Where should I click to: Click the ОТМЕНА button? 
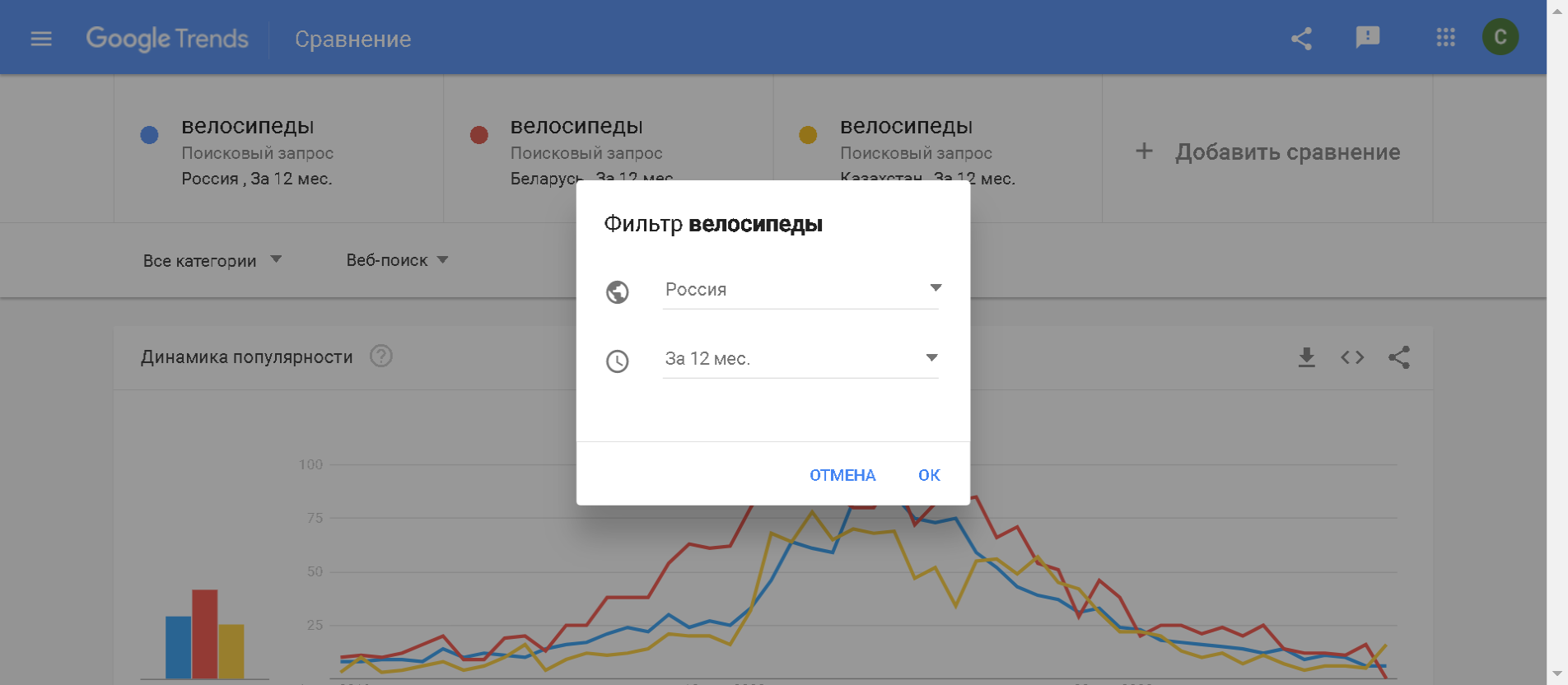pos(842,475)
